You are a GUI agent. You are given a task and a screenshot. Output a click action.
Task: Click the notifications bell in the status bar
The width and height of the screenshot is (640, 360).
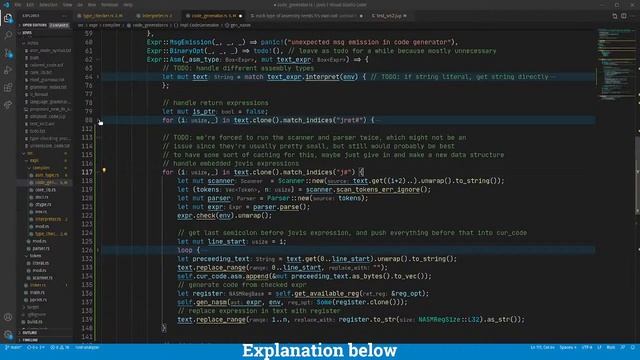[633, 347]
